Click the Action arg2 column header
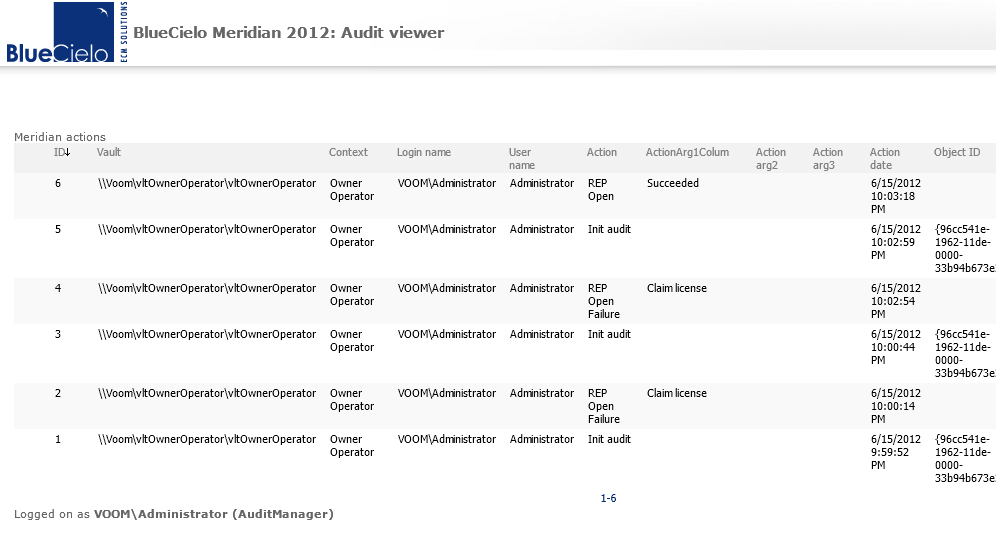The width and height of the screenshot is (996, 540). point(771,159)
